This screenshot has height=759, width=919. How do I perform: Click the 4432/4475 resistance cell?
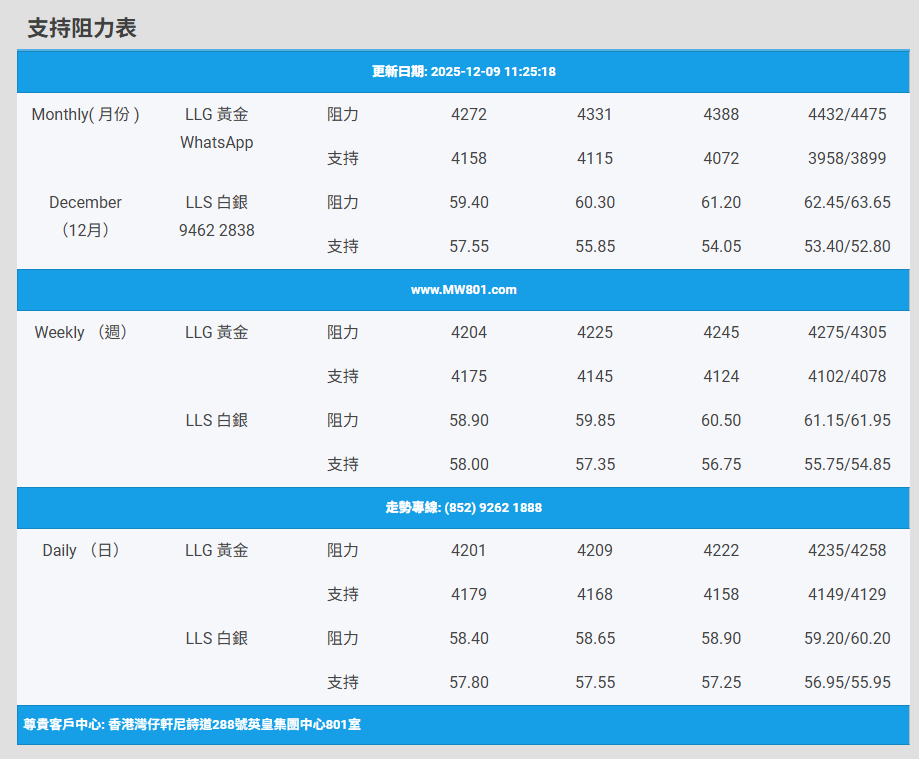pyautogui.click(x=847, y=115)
